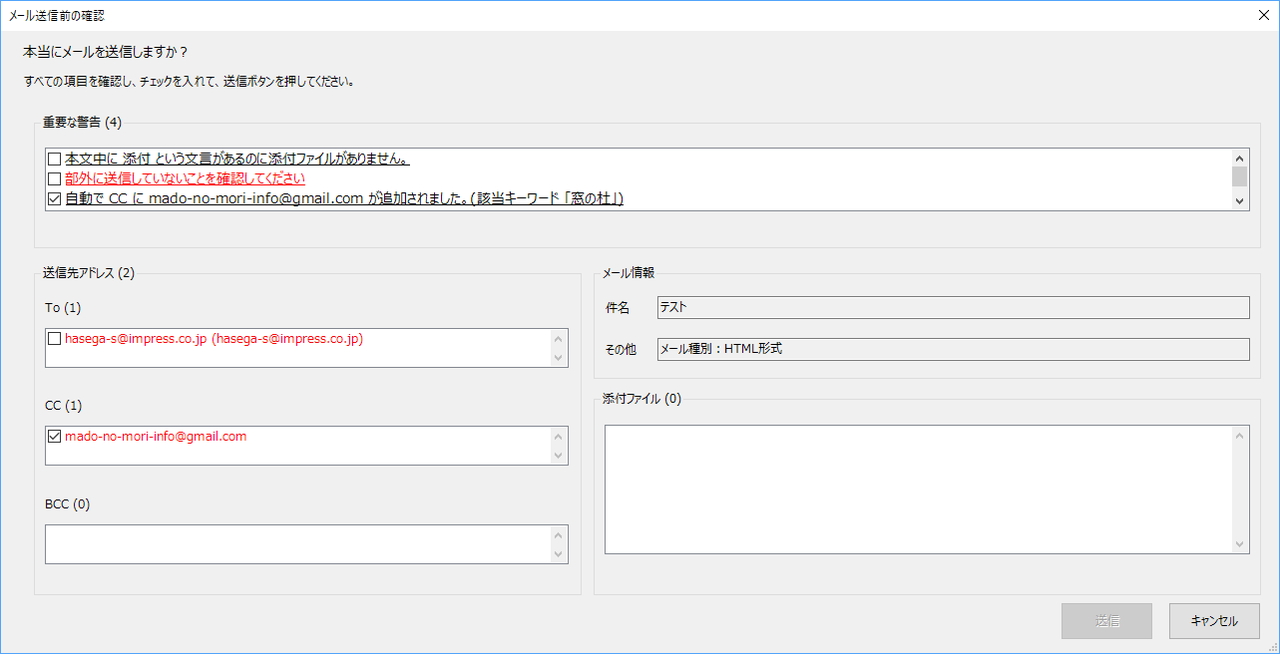The width and height of the screenshot is (1280, 654).
Task: Click warning list scroll-down arrow
Action: tap(1240, 202)
